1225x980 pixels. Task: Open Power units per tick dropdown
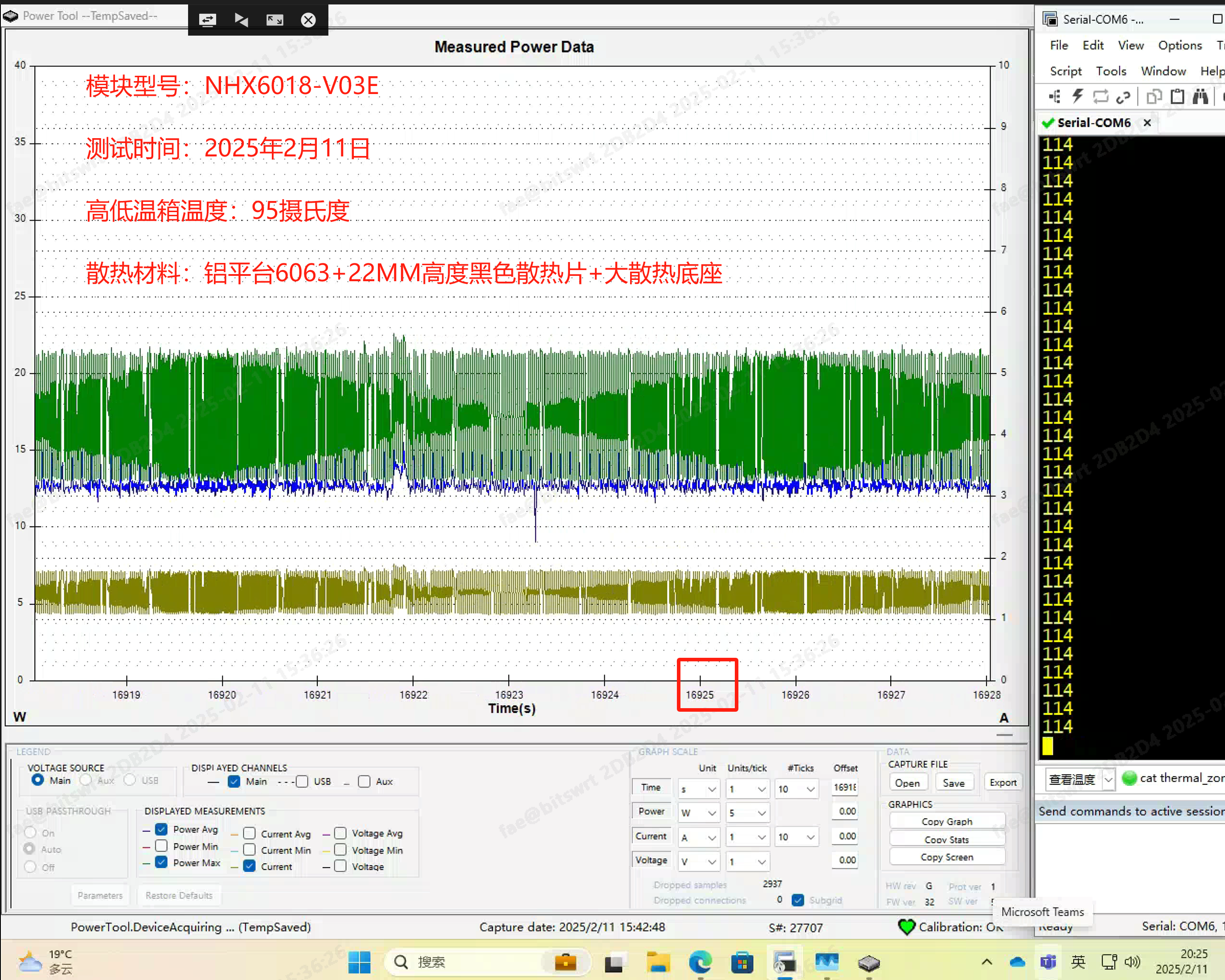[747, 813]
